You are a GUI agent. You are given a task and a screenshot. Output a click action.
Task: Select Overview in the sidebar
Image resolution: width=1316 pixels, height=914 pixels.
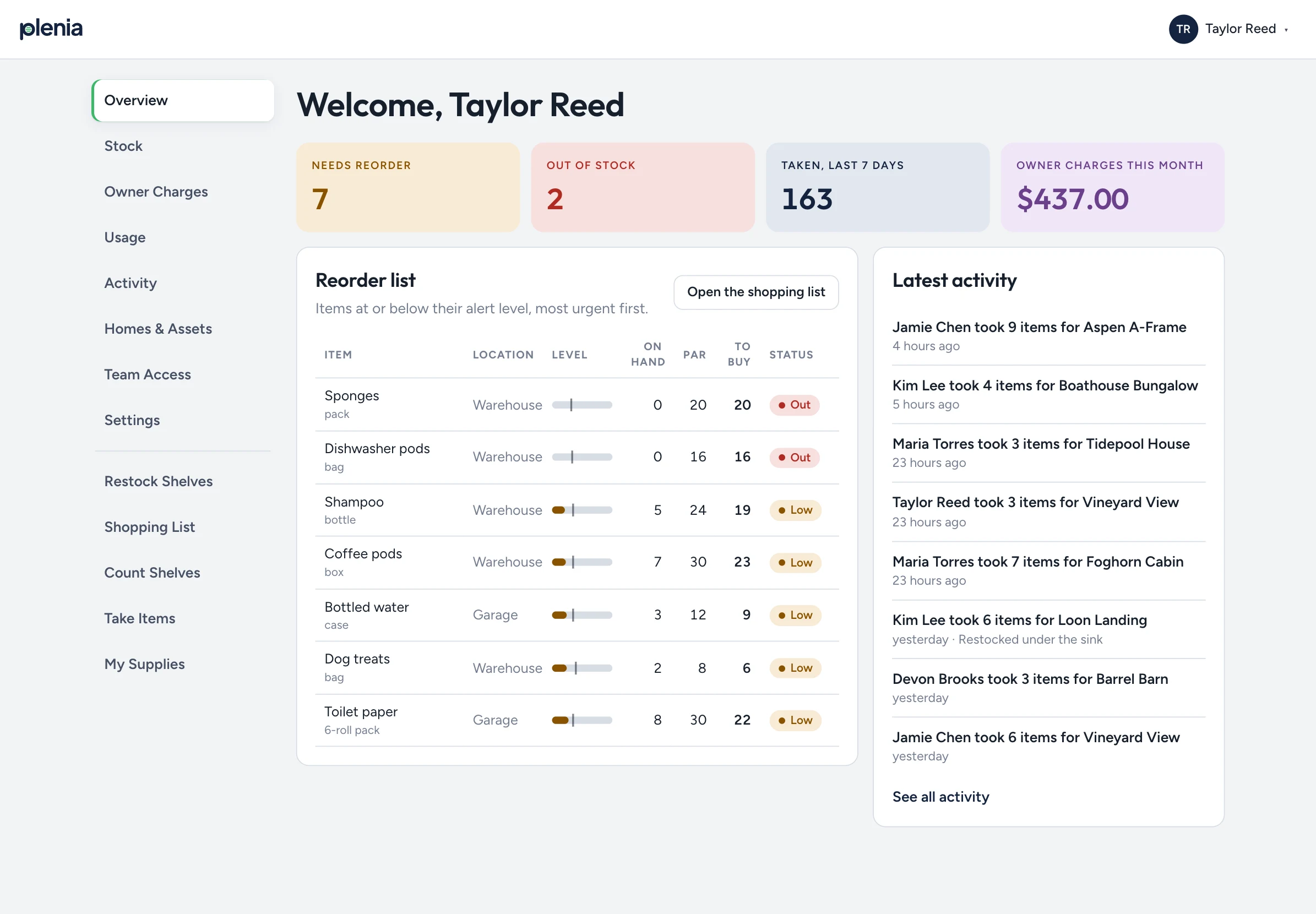[183, 100]
